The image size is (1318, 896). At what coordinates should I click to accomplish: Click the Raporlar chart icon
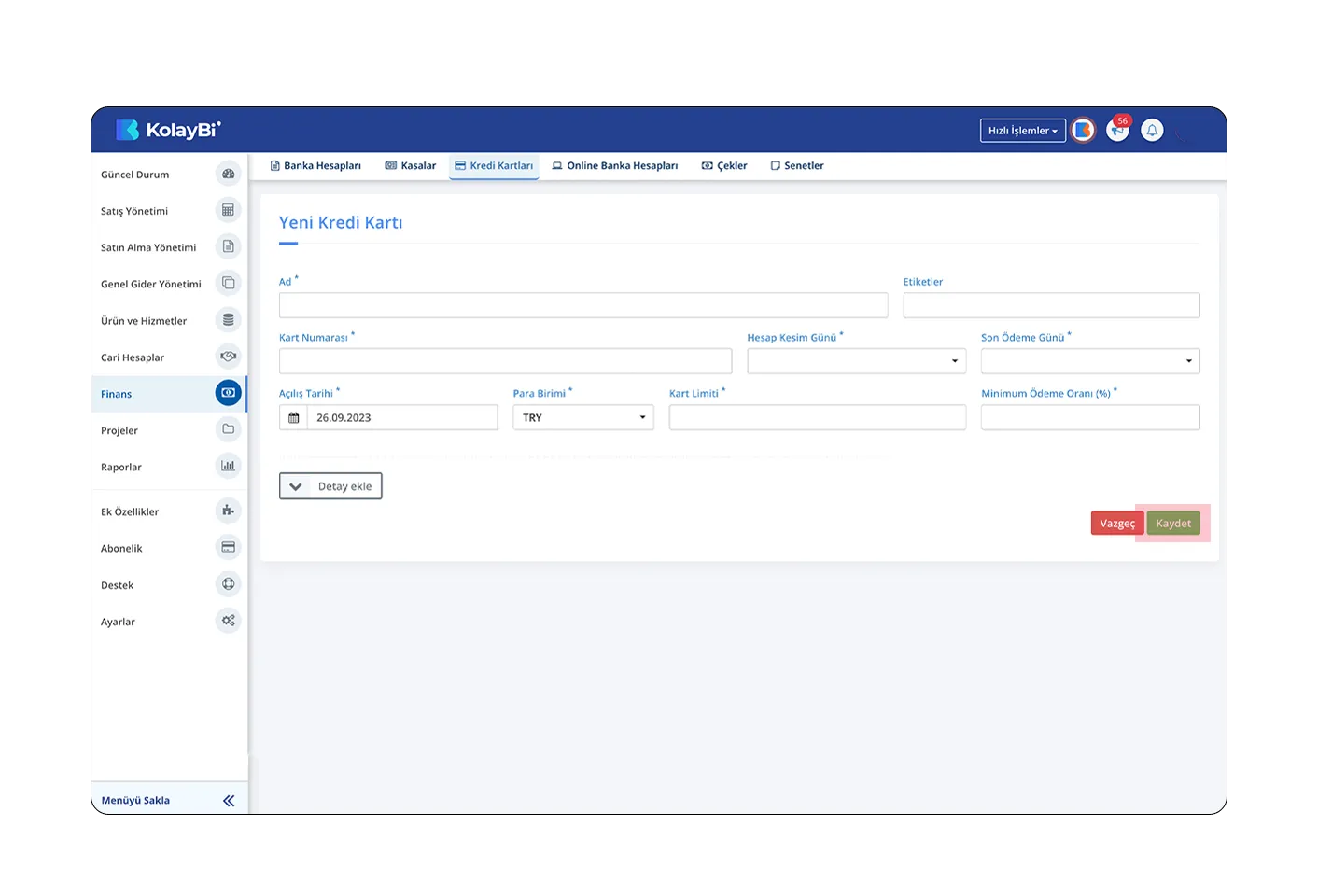coord(228,466)
